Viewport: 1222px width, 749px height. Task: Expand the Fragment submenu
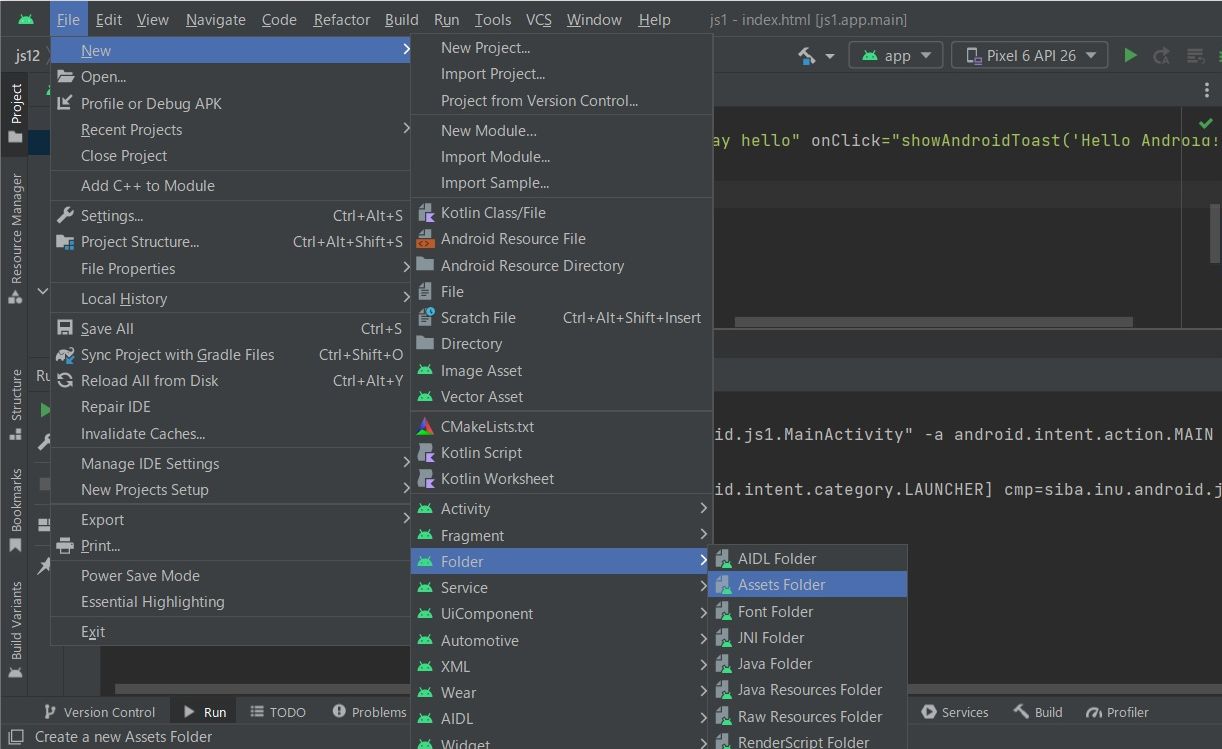[x=561, y=535]
